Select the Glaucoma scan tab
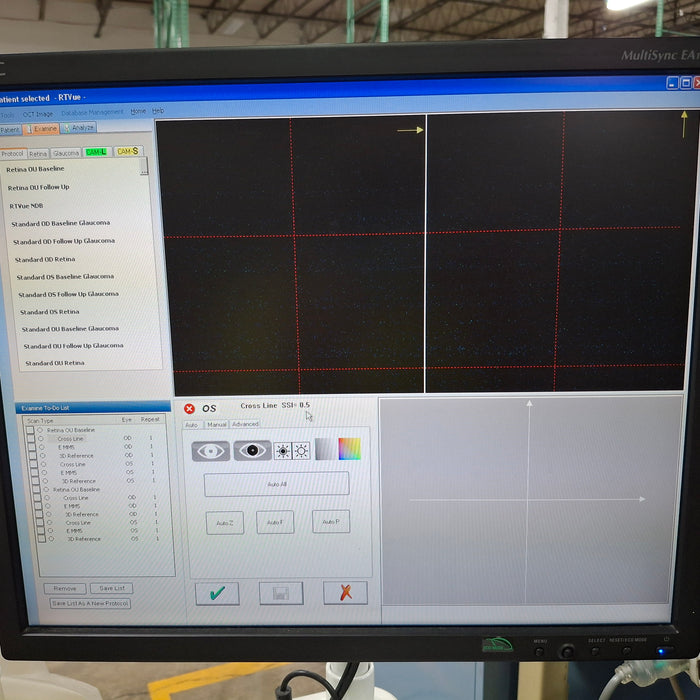700x700 pixels. pos(66,153)
